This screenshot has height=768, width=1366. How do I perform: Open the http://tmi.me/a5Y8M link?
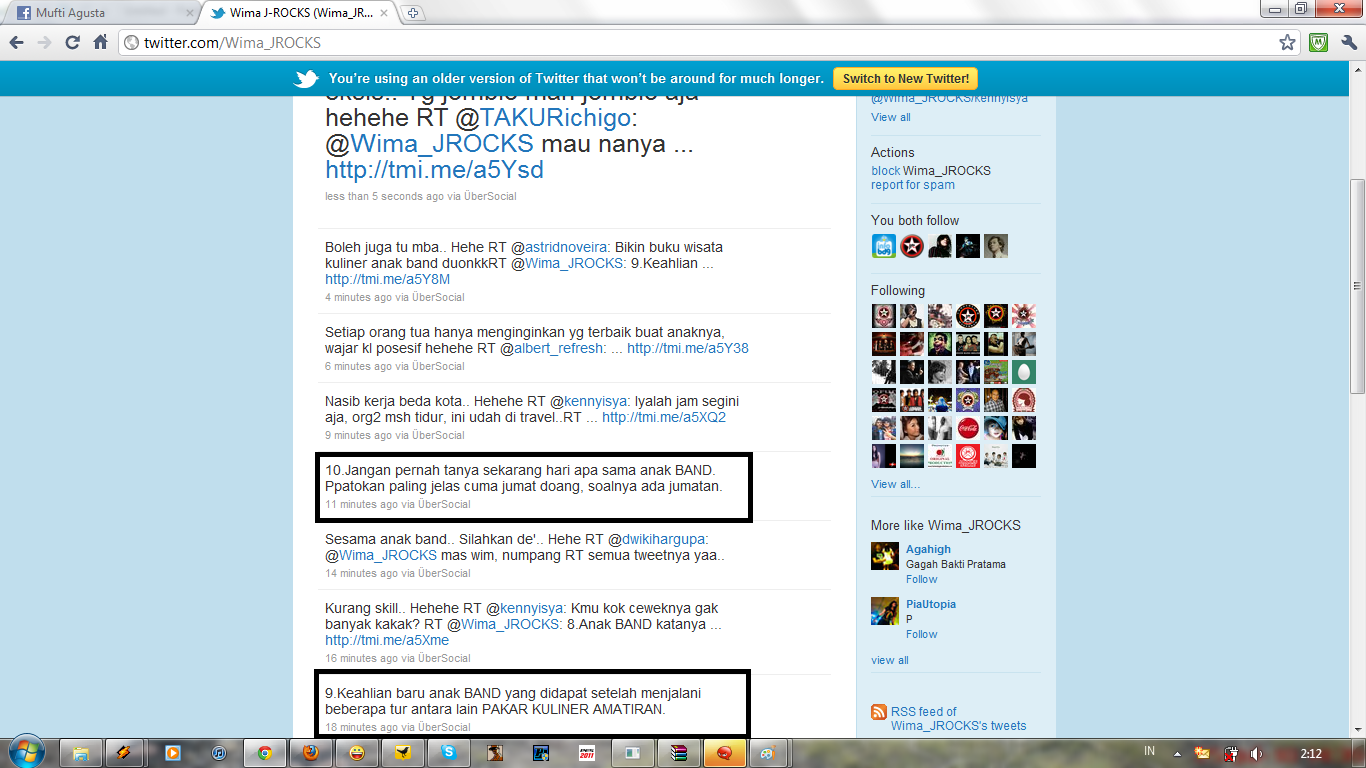pos(387,279)
